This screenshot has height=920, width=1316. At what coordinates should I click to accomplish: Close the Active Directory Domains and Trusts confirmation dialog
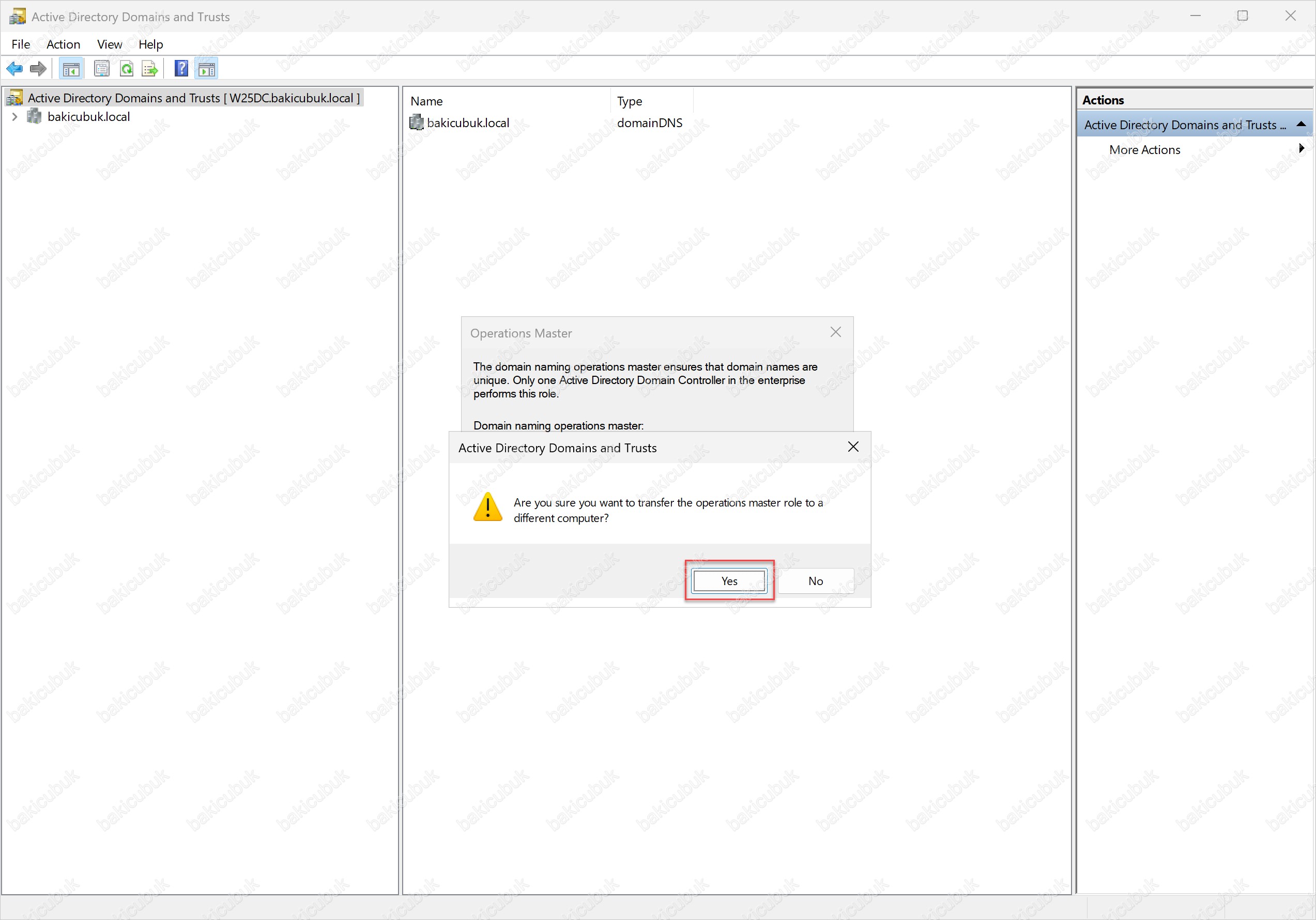pyautogui.click(x=853, y=447)
